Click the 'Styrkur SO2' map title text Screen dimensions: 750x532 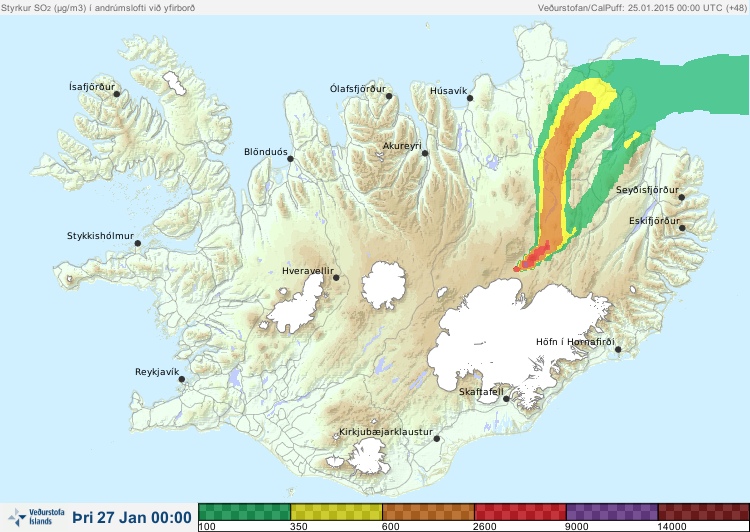coord(98,8)
